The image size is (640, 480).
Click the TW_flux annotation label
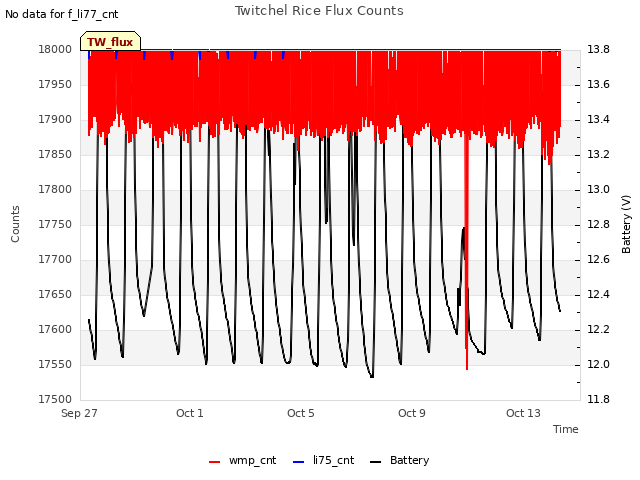pos(110,42)
